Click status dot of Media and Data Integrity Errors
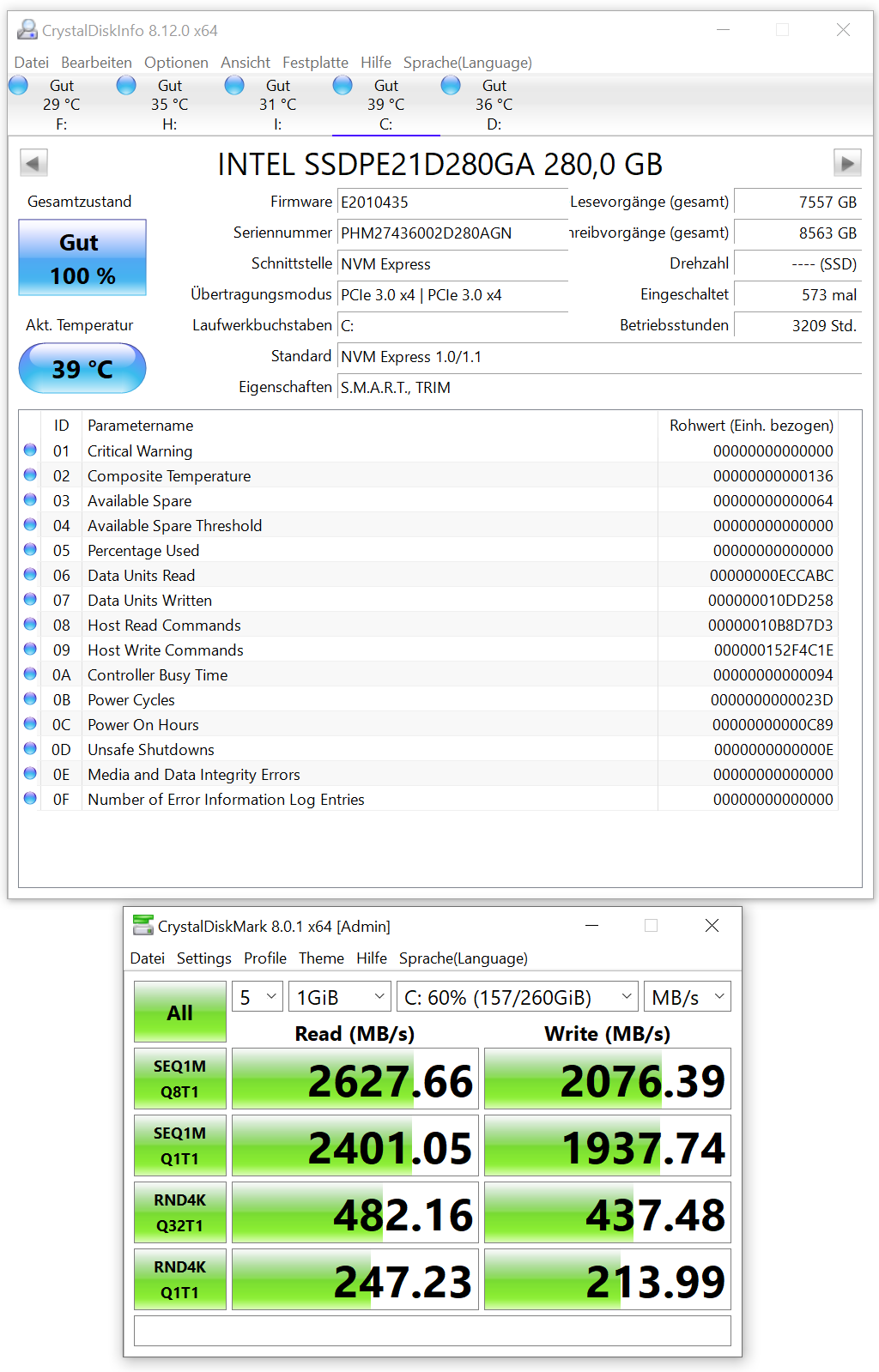The image size is (879, 1372). [30, 773]
